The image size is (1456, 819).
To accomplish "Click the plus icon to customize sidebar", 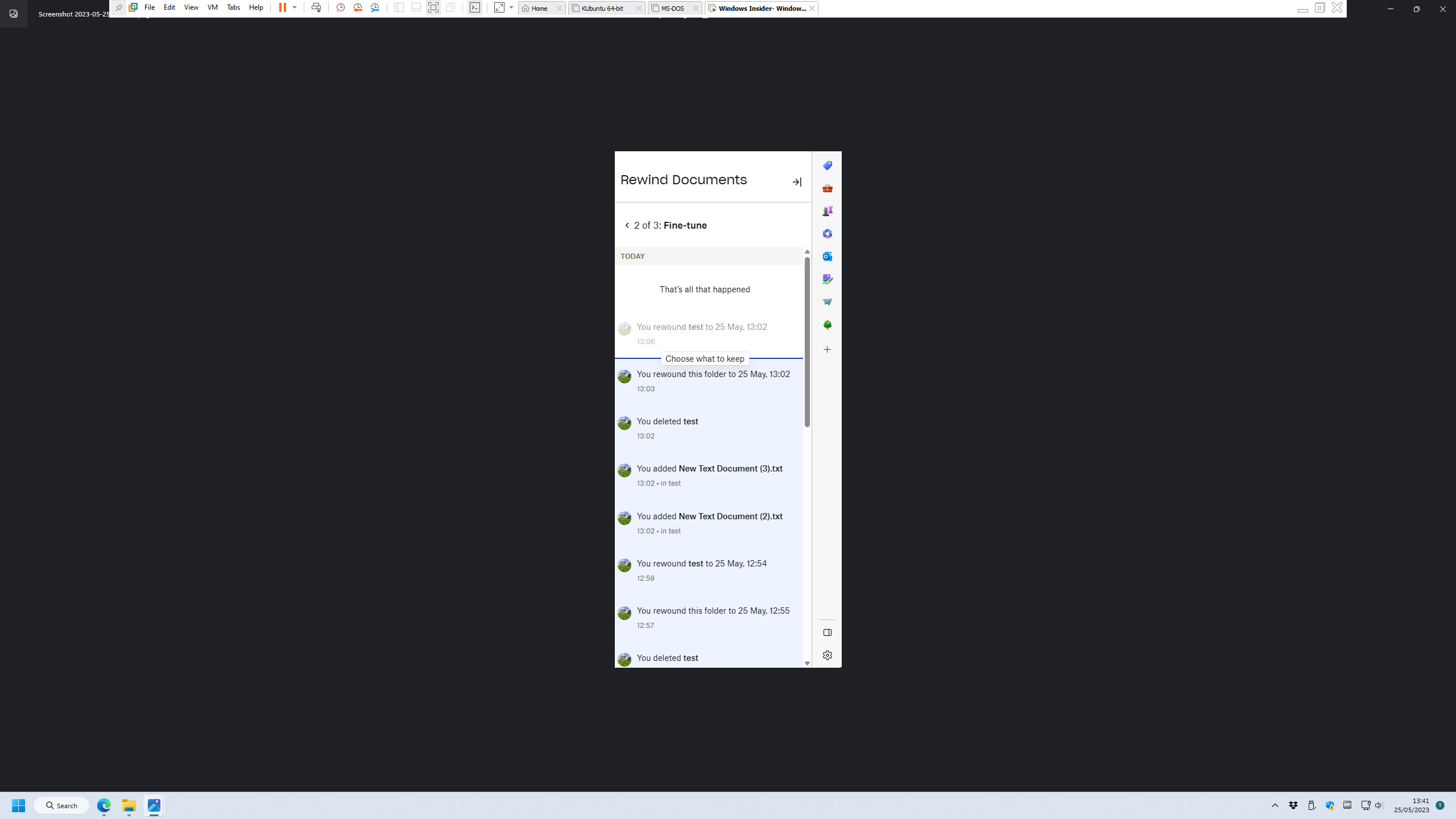I will [x=828, y=350].
